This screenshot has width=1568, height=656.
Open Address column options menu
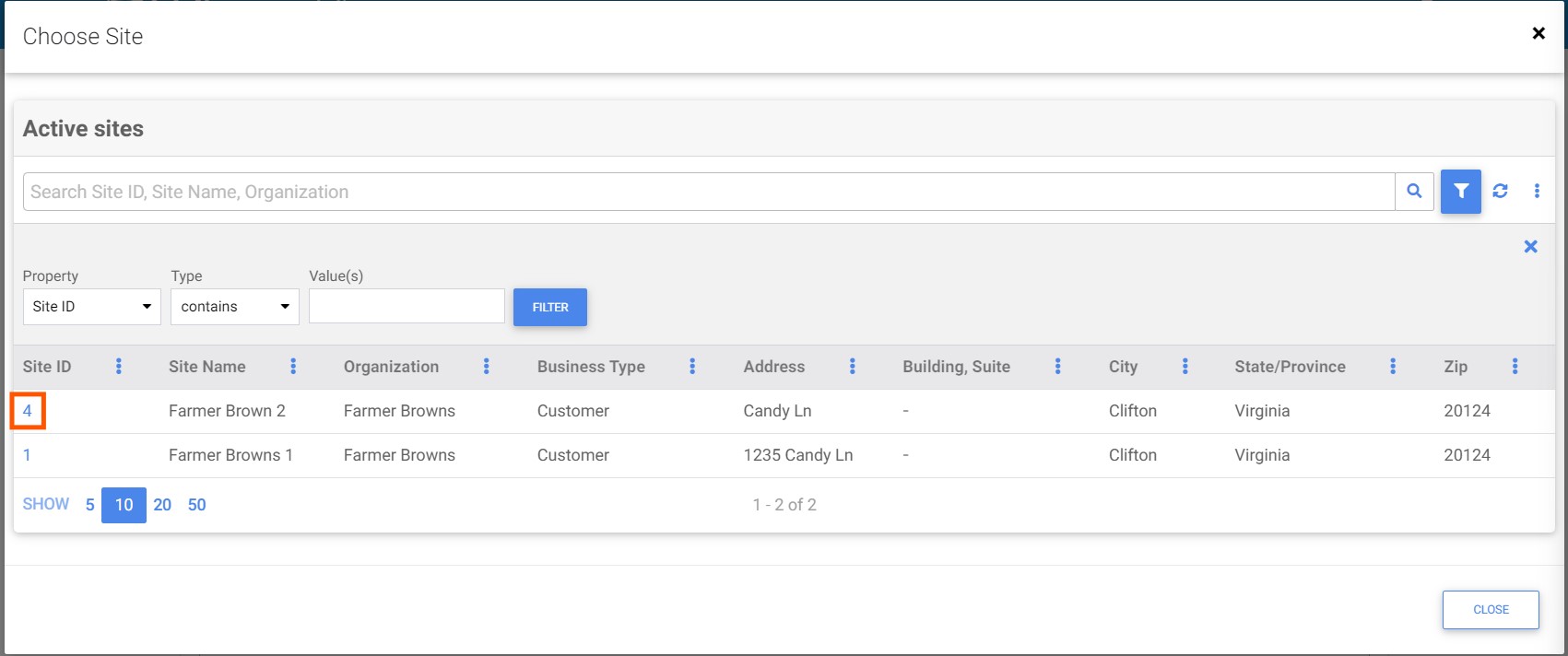(853, 367)
